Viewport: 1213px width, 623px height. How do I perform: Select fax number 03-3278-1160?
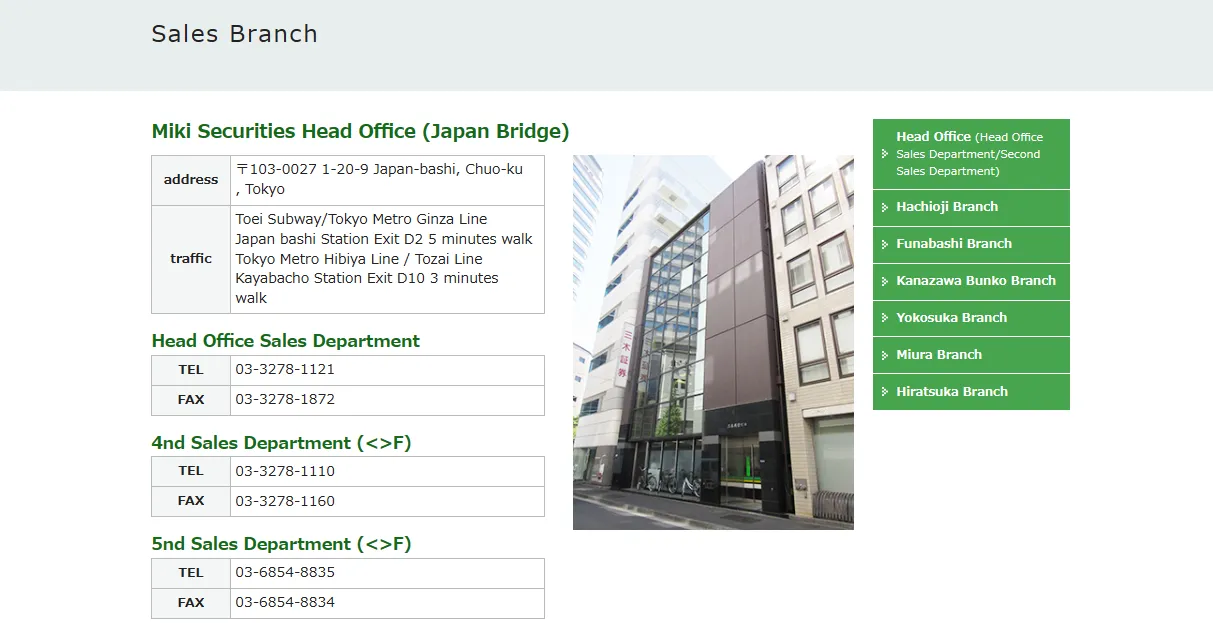(285, 501)
